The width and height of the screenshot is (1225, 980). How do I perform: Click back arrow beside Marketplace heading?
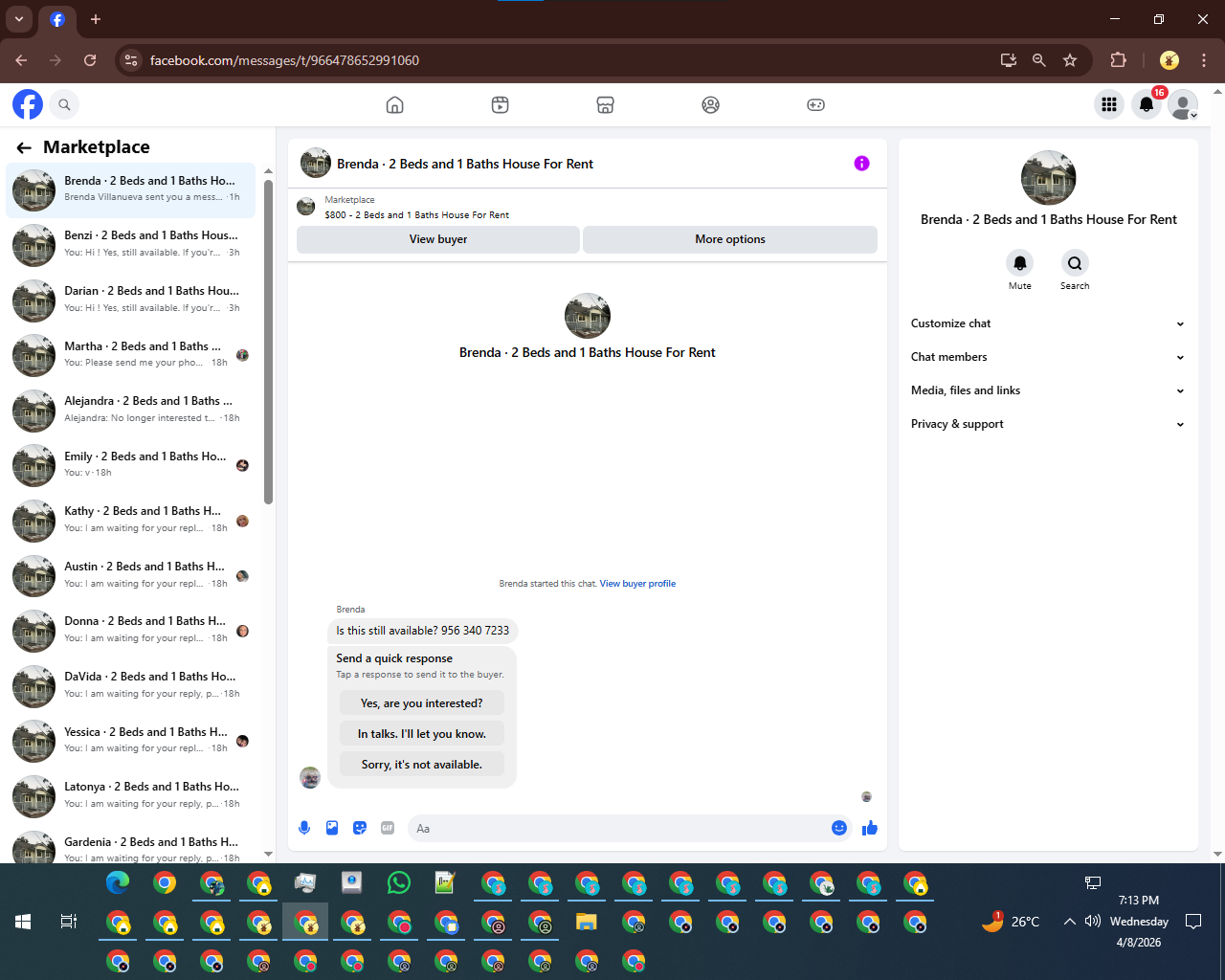pos(24,147)
